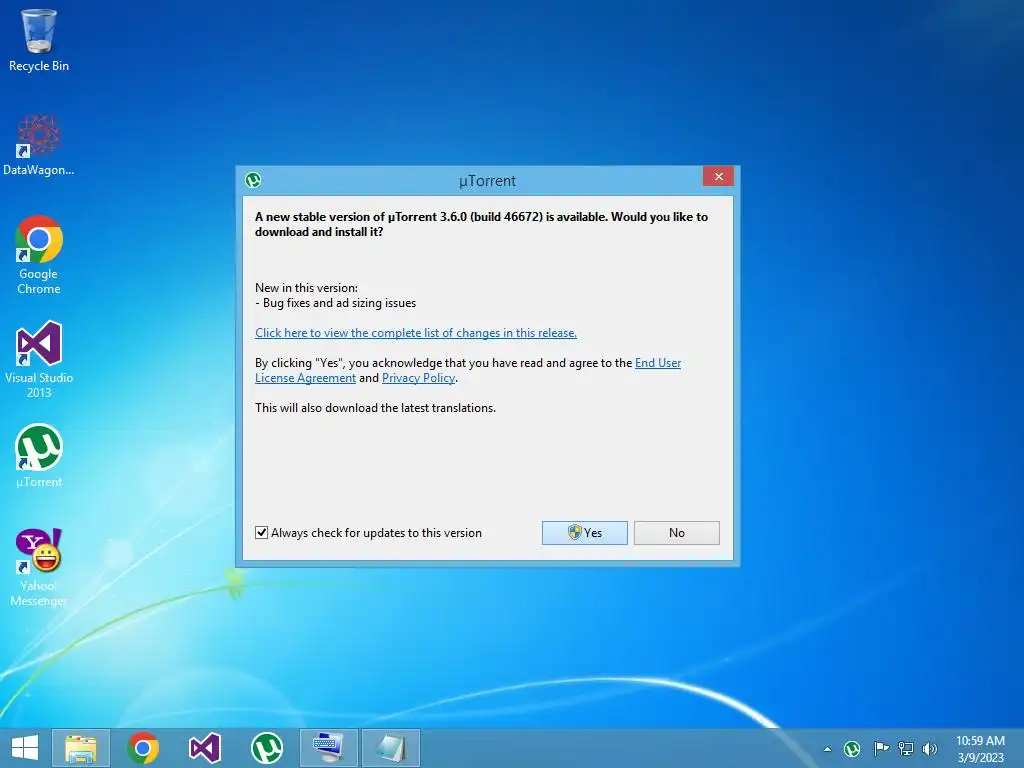The height and width of the screenshot is (768, 1024).
Task: Open File Explorer from the taskbar
Action: 81,748
